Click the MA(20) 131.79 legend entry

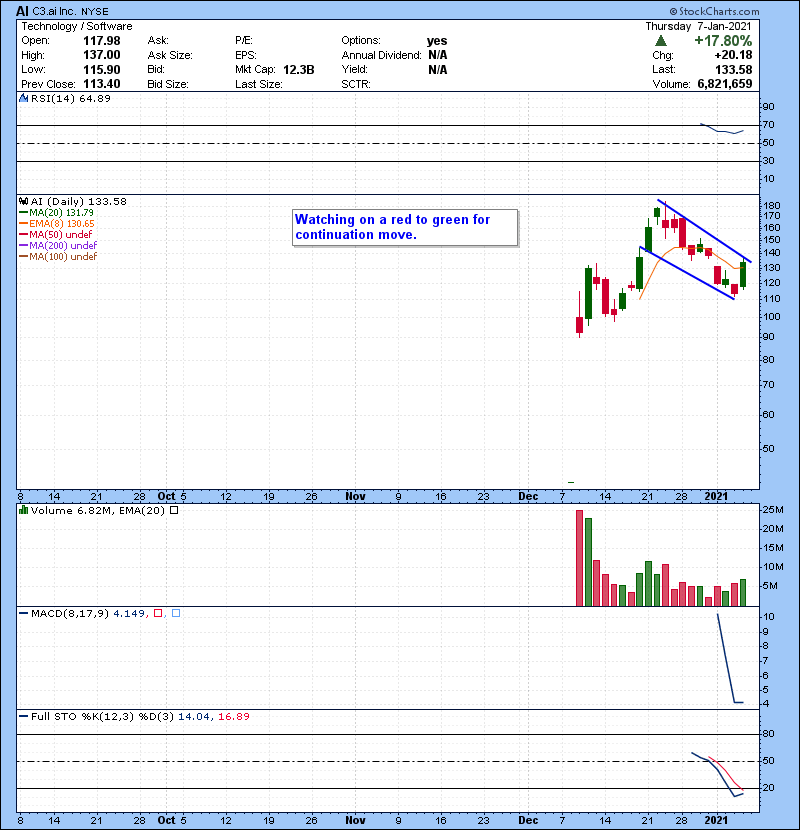click(61, 212)
